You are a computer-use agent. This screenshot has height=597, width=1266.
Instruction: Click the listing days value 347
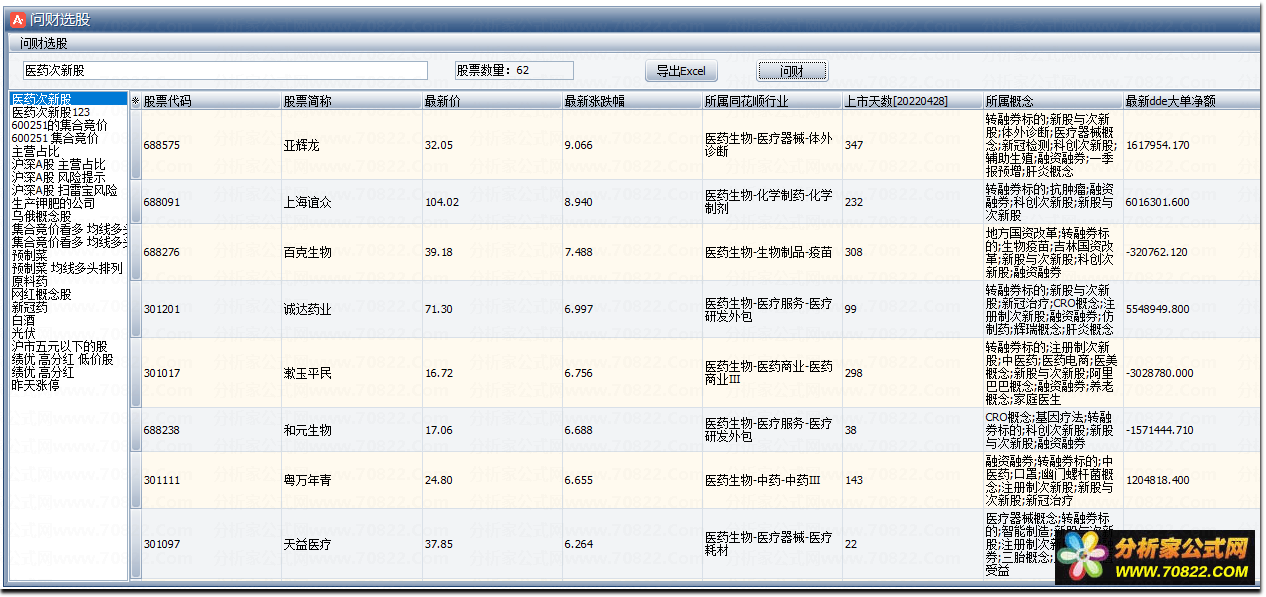tap(853, 145)
